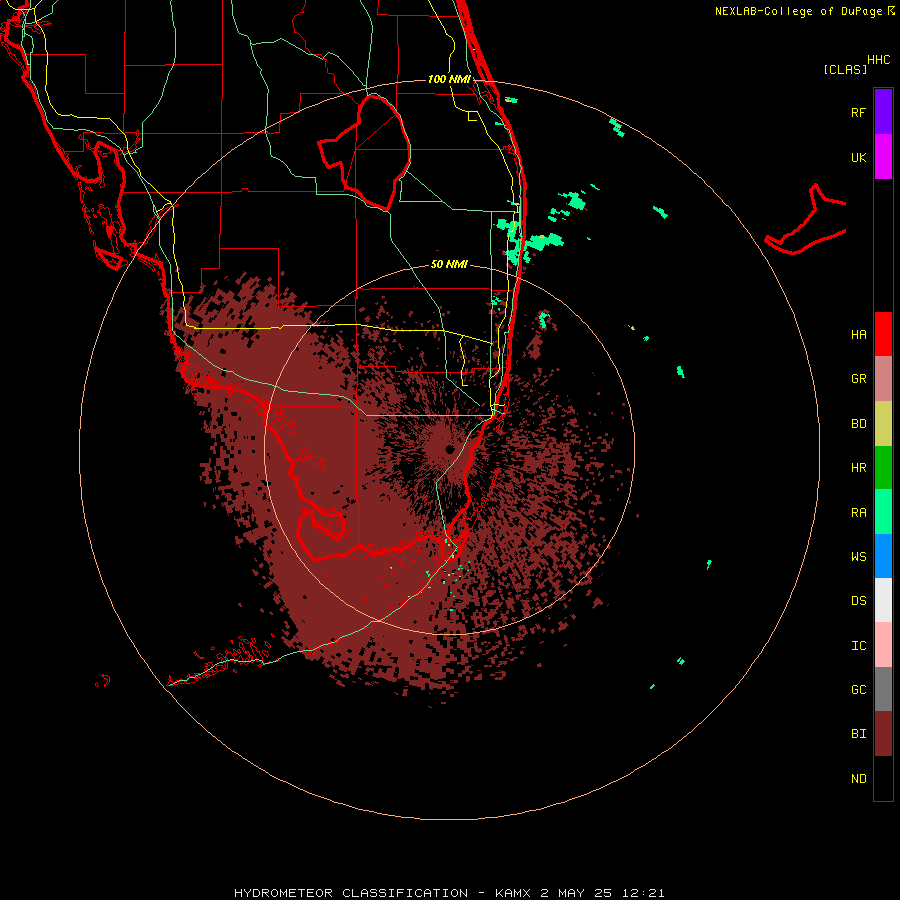Click the '100 NMI' range ring label
Viewport: 900px width, 900px height.
click(x=449, y=79)
